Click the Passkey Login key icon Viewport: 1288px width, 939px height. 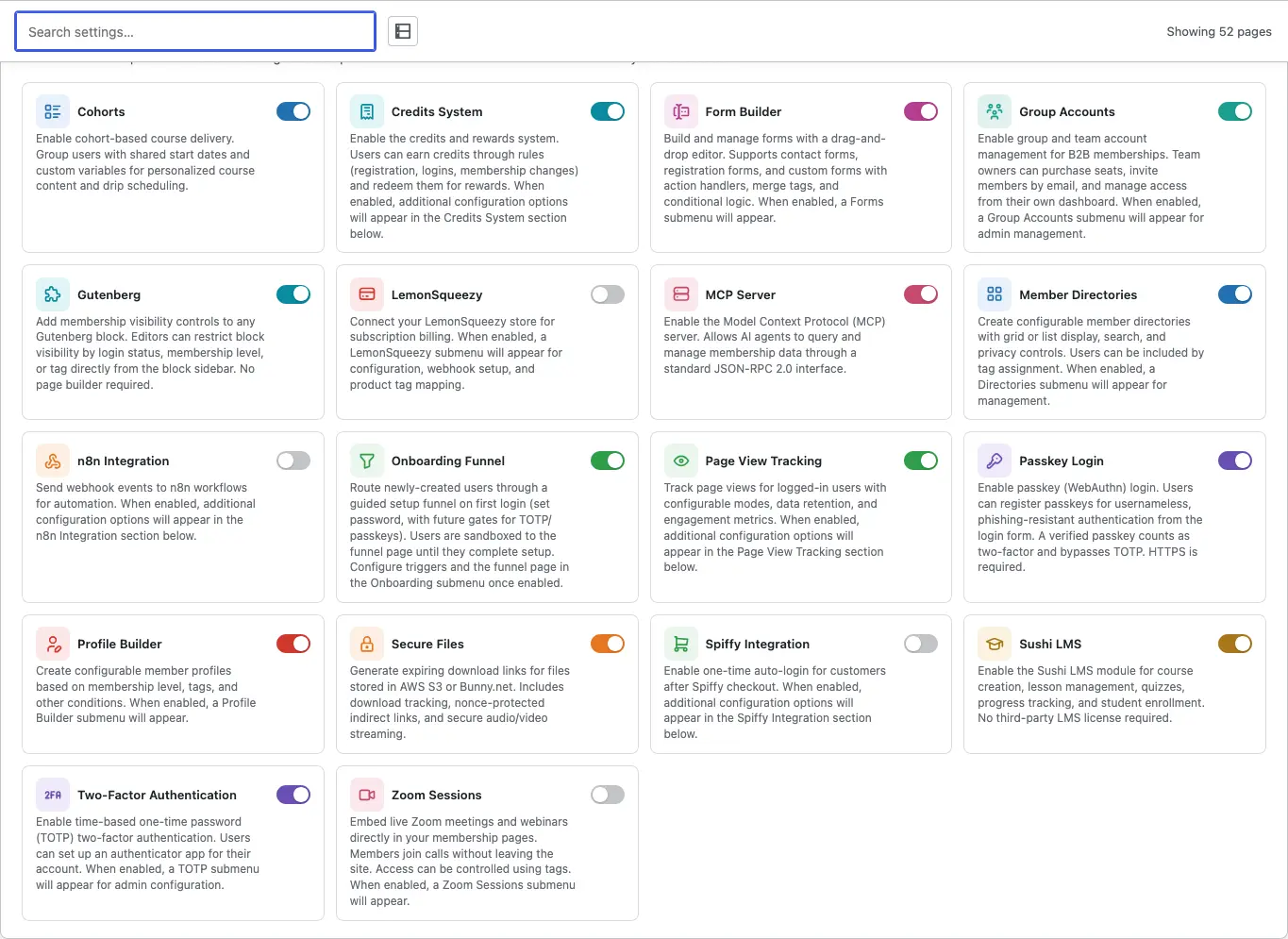coord(995,461)
